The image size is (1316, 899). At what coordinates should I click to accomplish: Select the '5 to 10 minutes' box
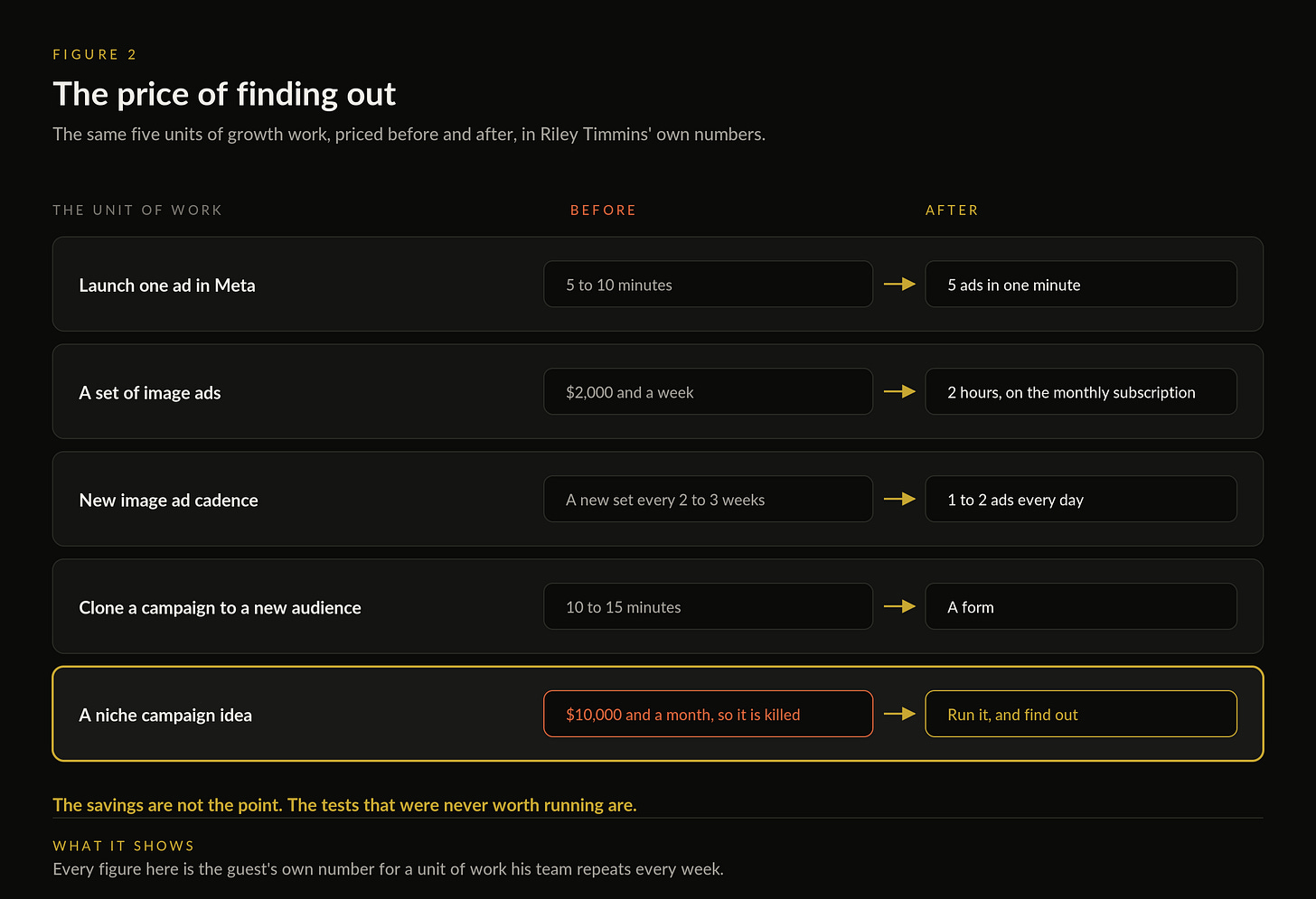(708, 284)
